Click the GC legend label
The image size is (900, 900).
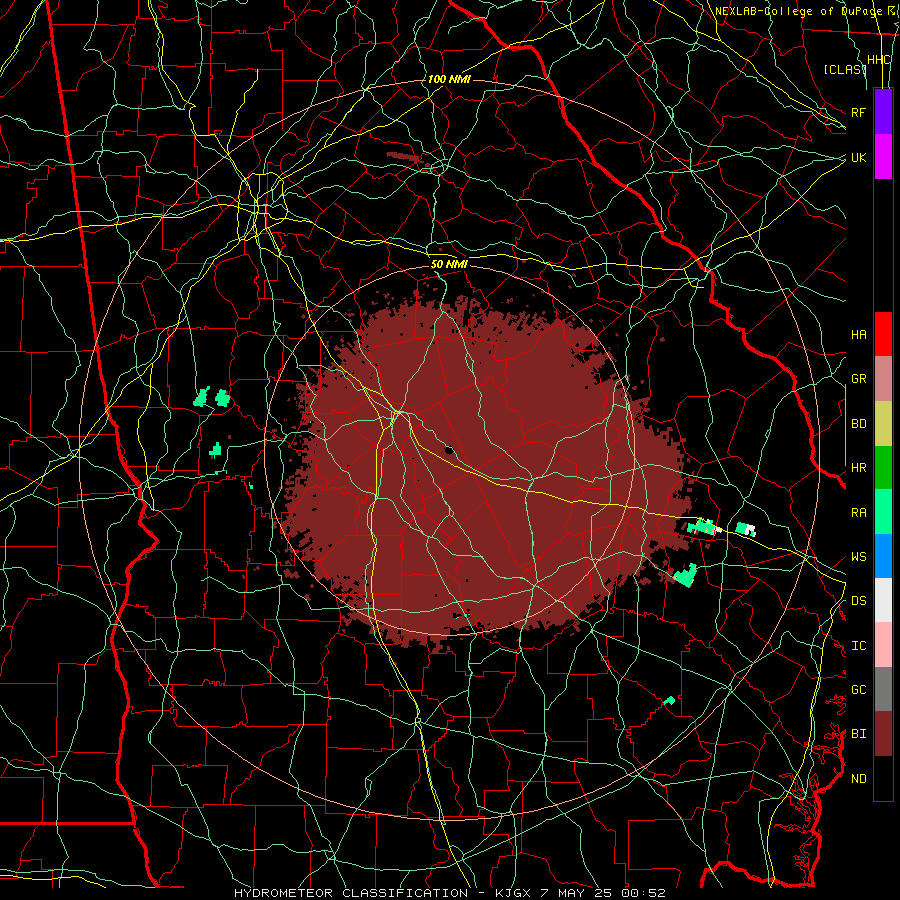coord(858,690)
